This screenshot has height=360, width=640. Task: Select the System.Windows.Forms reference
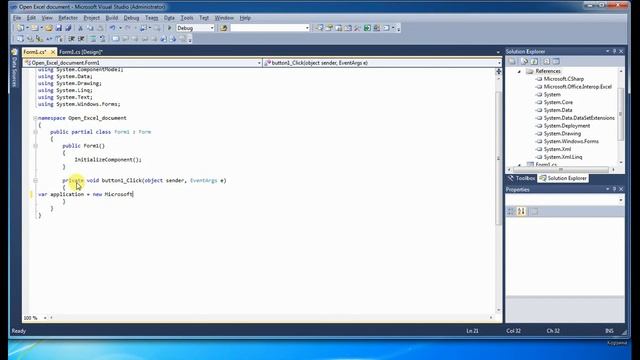pyautogui.click(x=571, y=141)
